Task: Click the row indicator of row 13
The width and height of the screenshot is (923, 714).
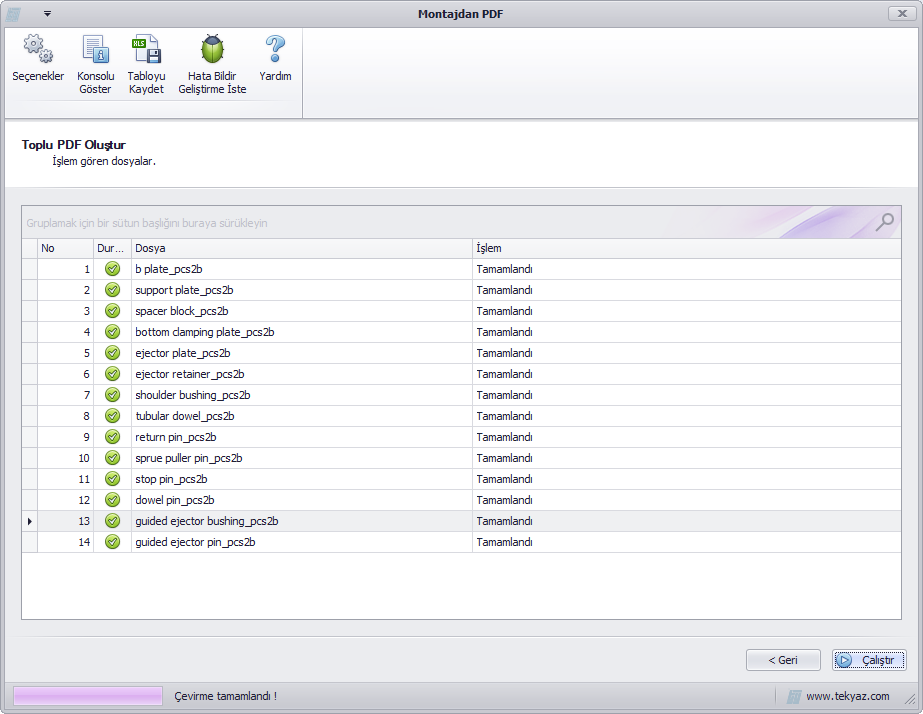Action: [x=29, y=521]
